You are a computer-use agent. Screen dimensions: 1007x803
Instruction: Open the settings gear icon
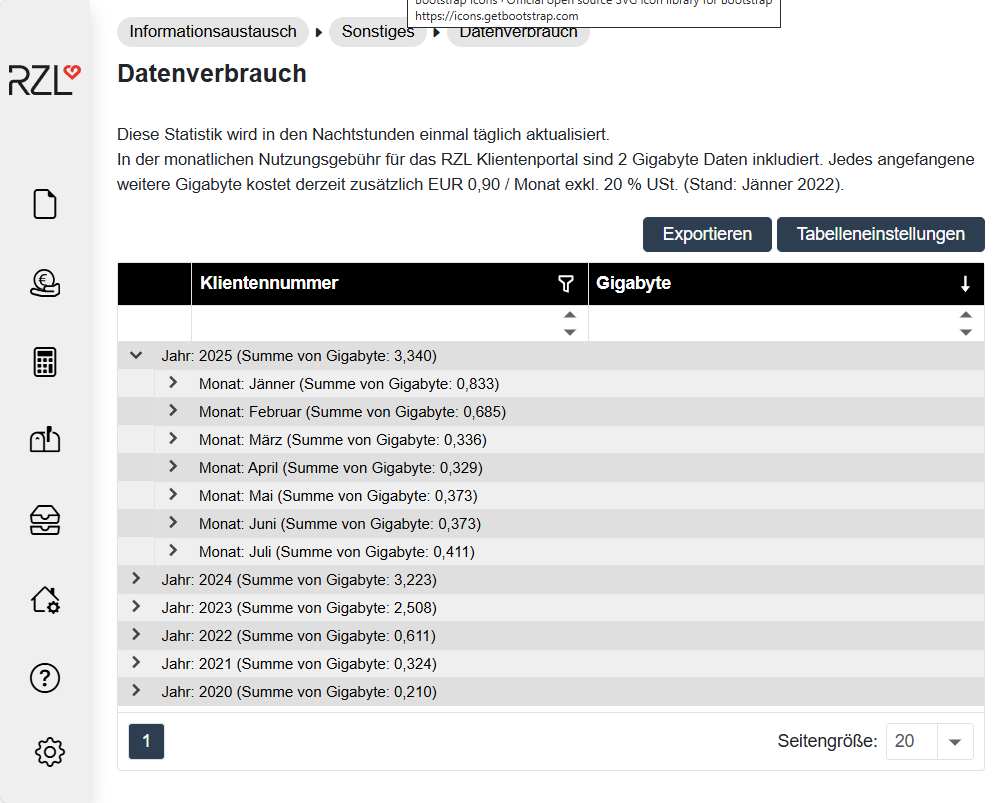click(x=49, y=752)
